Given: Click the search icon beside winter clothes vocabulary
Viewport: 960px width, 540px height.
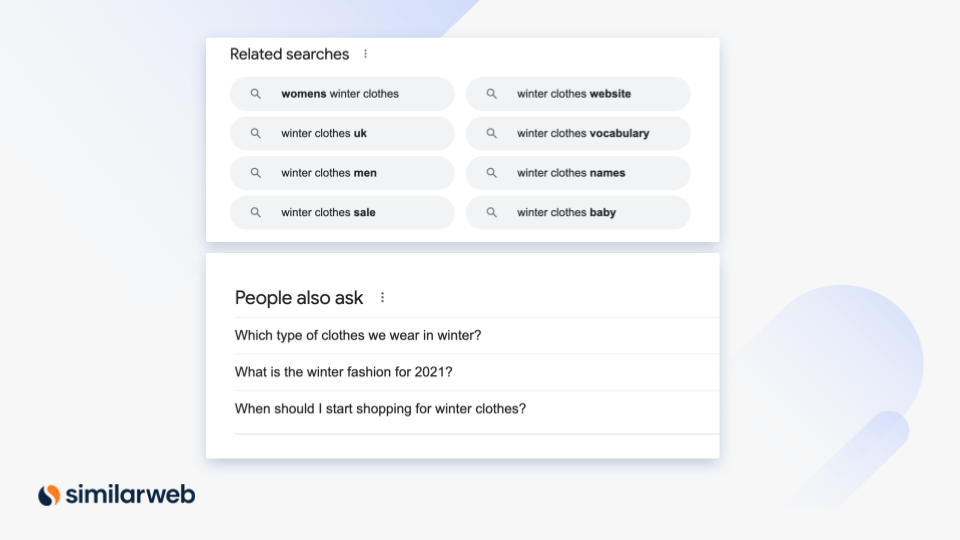Looking at the screenshot, I should click(491, 133).
